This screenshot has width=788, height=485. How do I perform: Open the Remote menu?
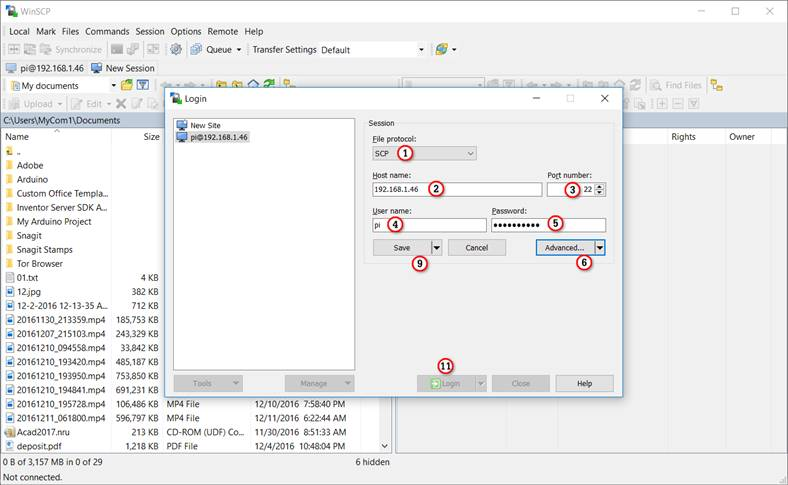223,31
